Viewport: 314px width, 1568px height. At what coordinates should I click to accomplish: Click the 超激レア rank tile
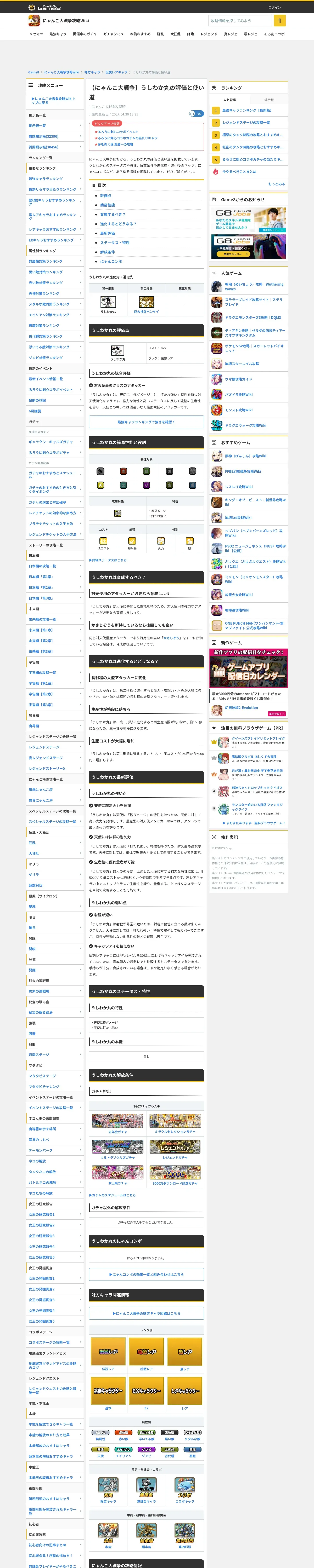click(146, 1351)
